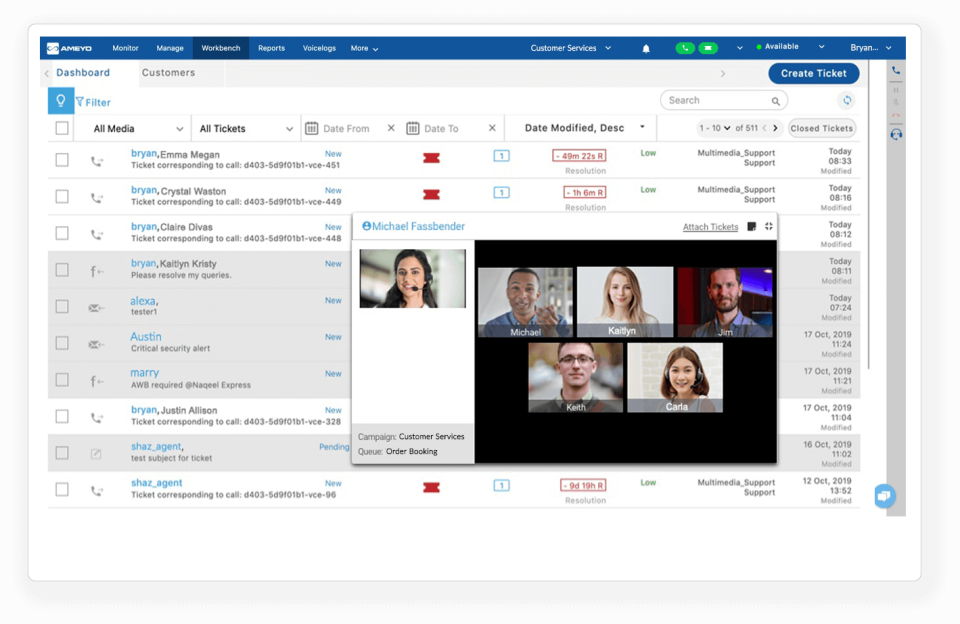The width and height of the screenshot is (960, 624).
Task: Click inside the Search field
Action: click(715, 100)
